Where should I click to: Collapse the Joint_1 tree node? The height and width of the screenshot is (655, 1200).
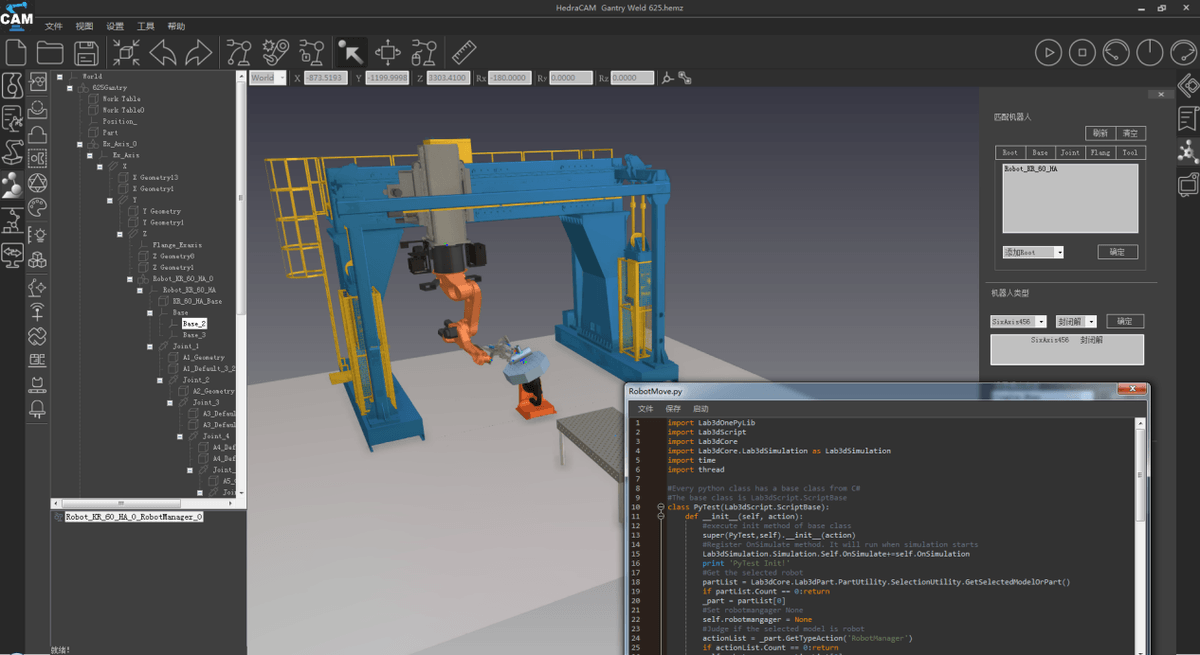coord(150,346)
